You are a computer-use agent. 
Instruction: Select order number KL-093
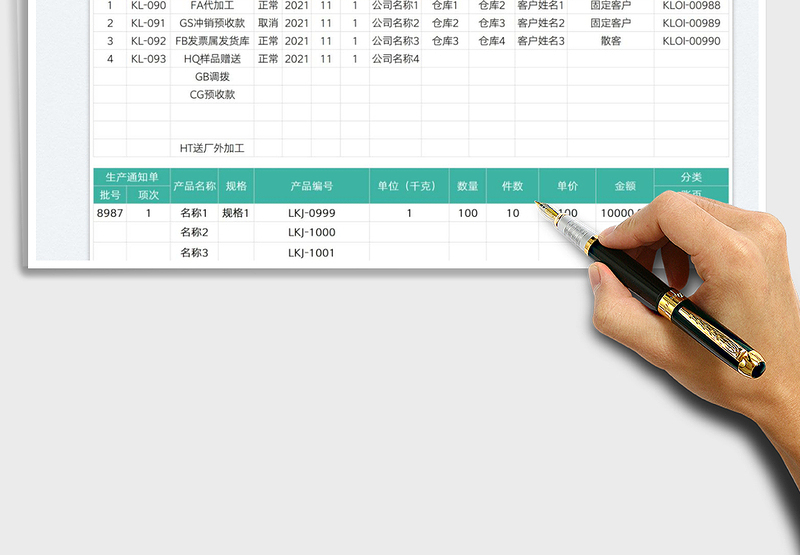pyautogui.click(x=148, y=59)
